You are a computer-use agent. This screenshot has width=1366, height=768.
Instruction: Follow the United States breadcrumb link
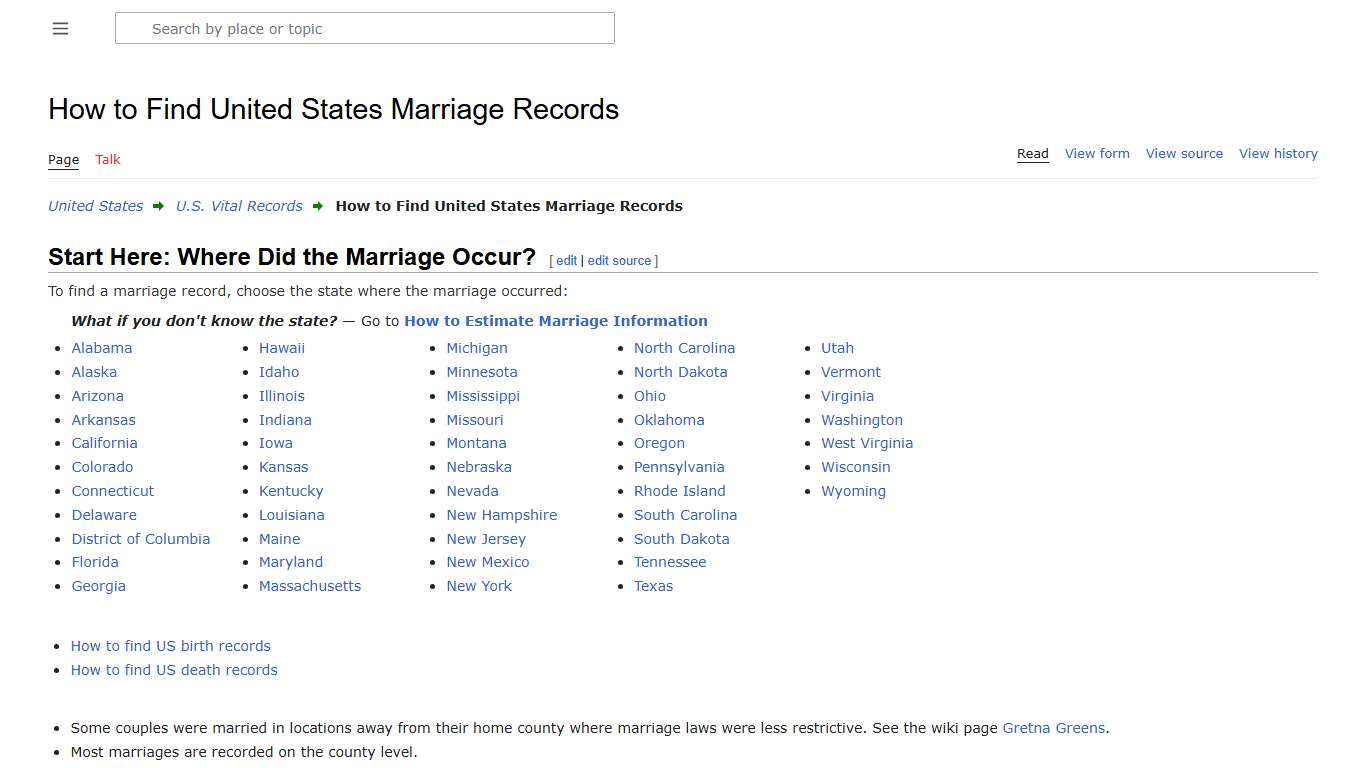pyautogui.click(x=95, y=206)
